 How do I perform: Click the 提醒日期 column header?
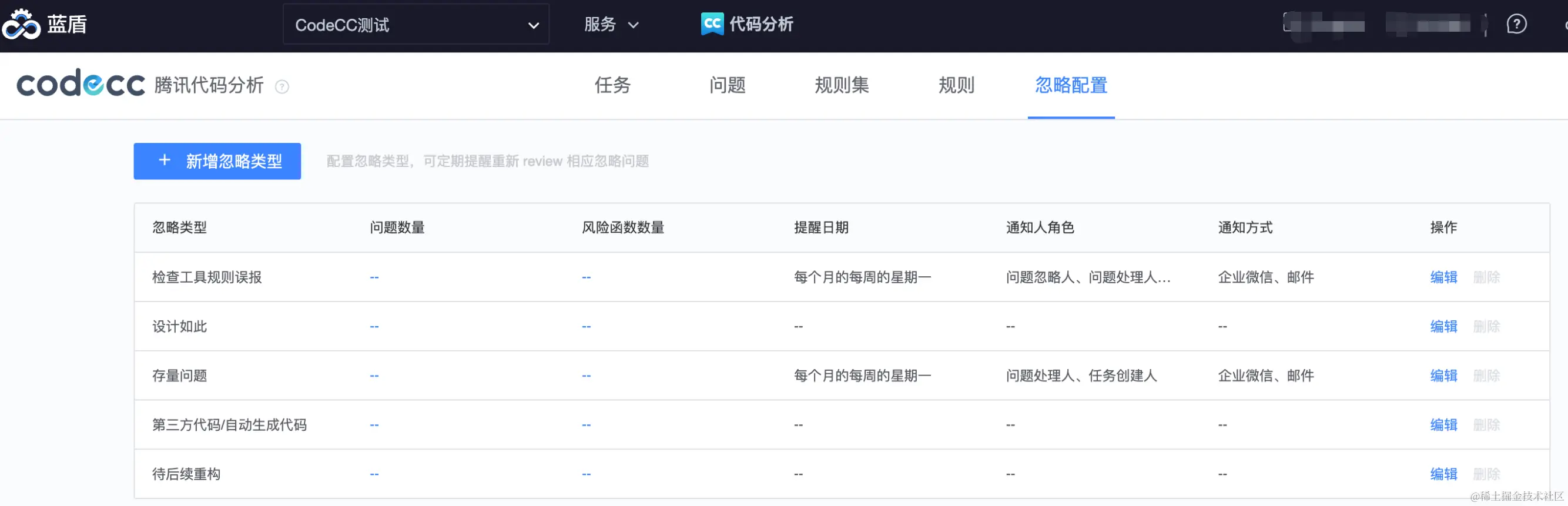(821, 228)
